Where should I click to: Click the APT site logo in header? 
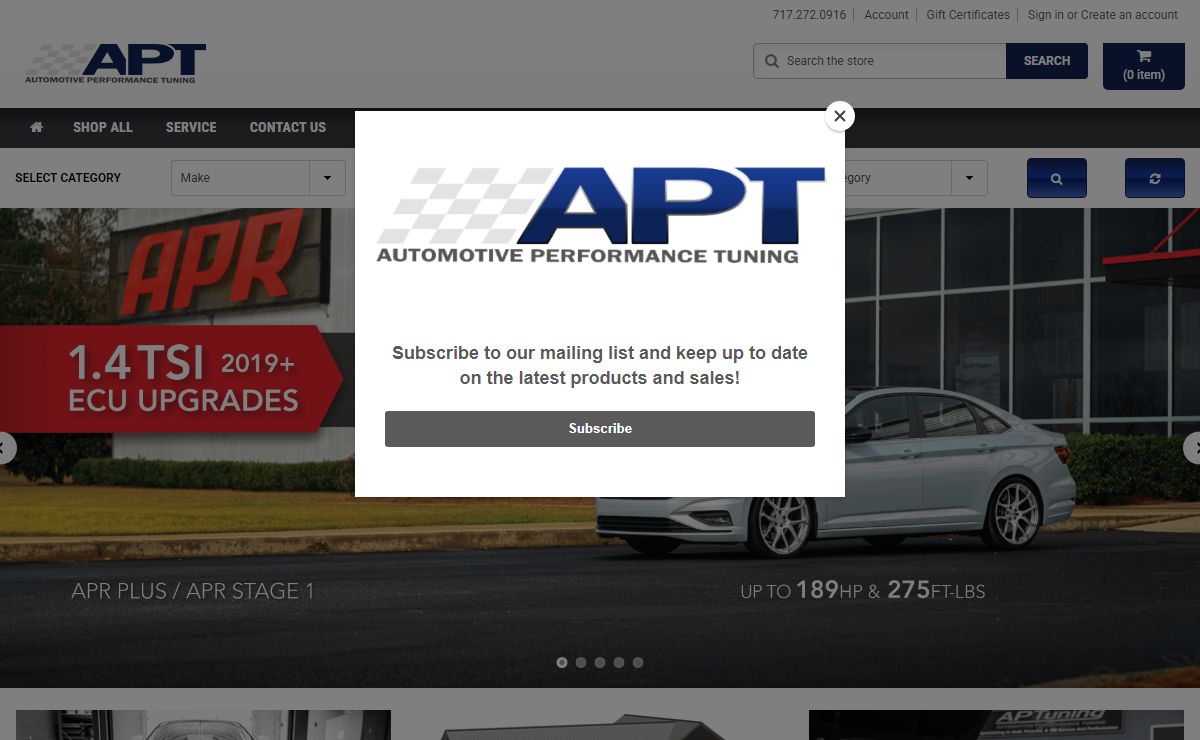click(x=115, y=63)
